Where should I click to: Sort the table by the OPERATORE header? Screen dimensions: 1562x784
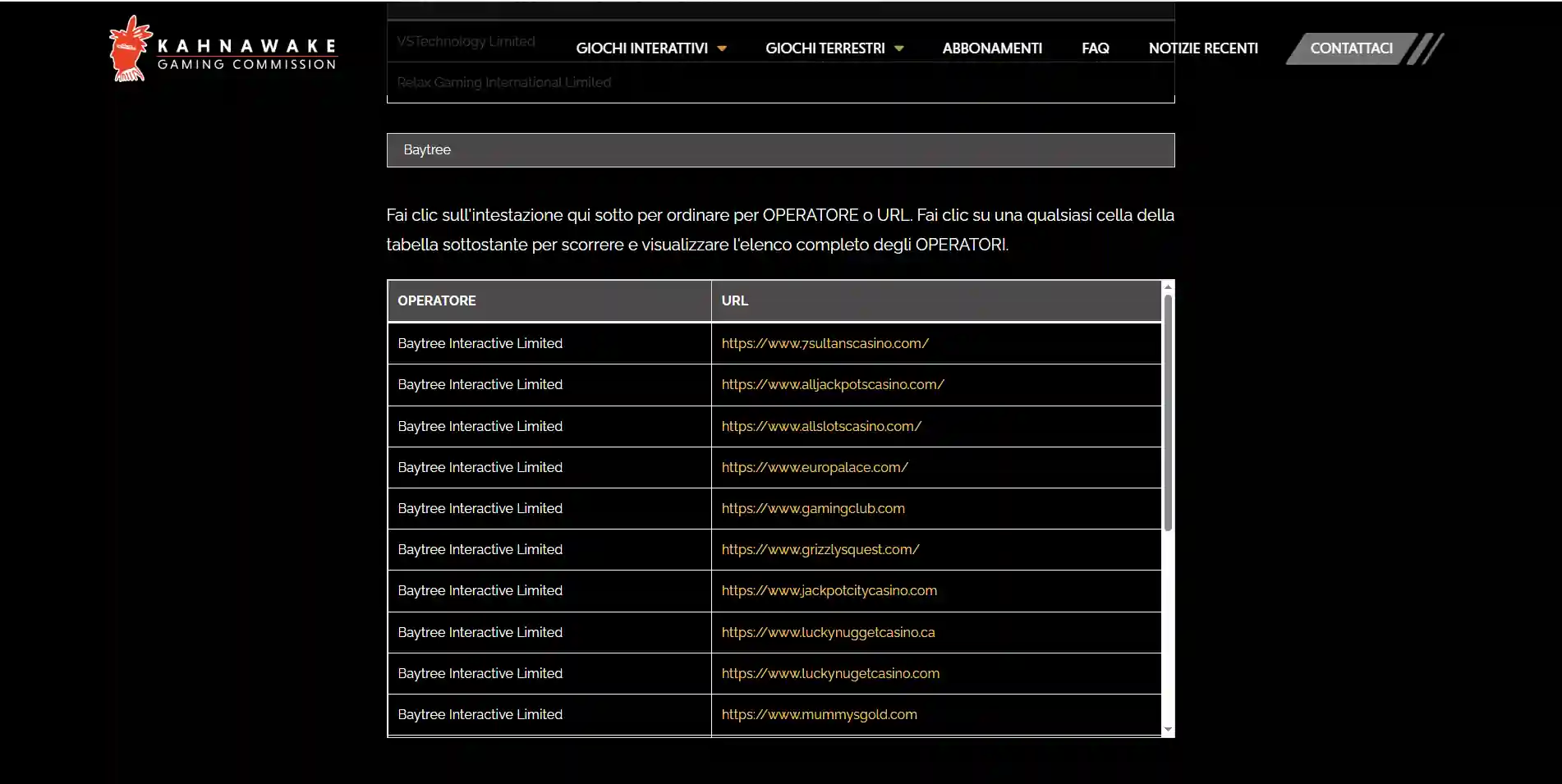549,300
